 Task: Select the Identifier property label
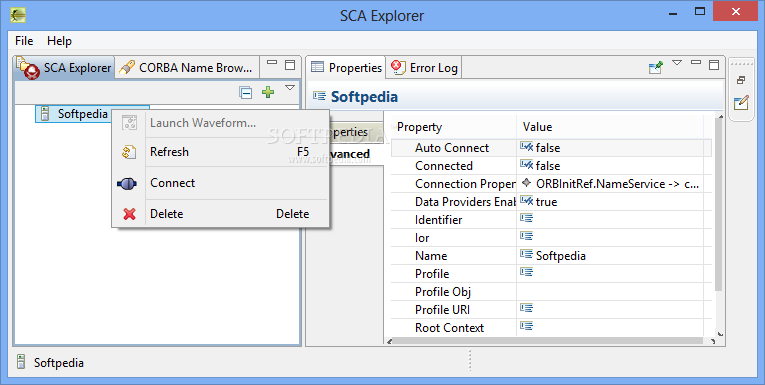[x=438, y=220]
